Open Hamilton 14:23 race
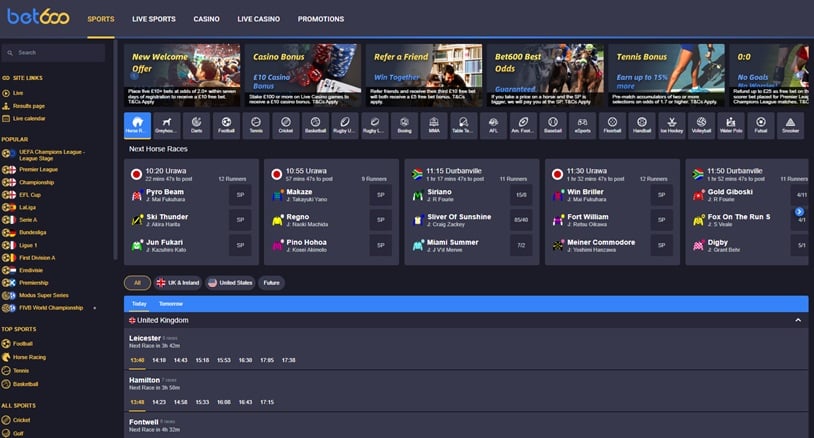Screen dimensions: 814x438 pyautogui.click(x=159, y=402)
